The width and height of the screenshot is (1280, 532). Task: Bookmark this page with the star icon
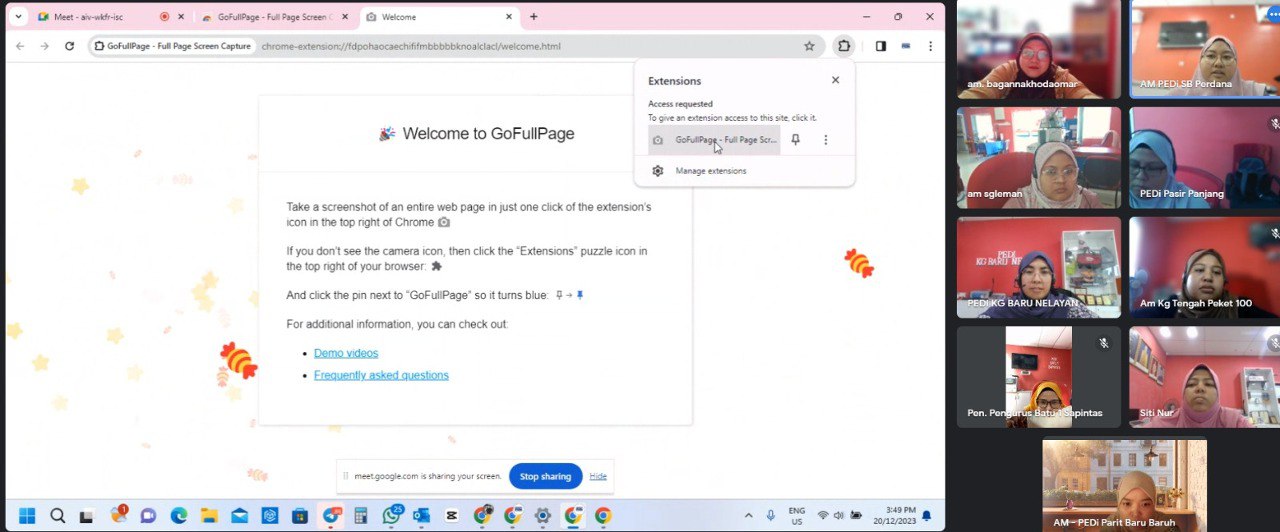[809, 46]
